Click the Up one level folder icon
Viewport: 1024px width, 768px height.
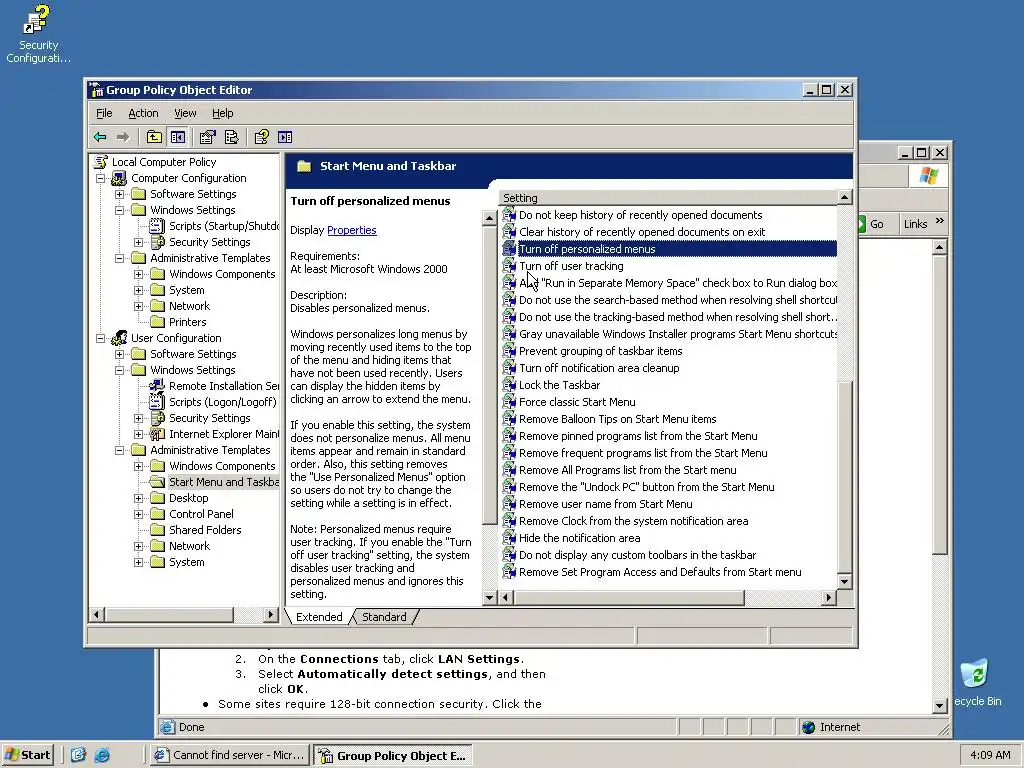coord(154,137)
